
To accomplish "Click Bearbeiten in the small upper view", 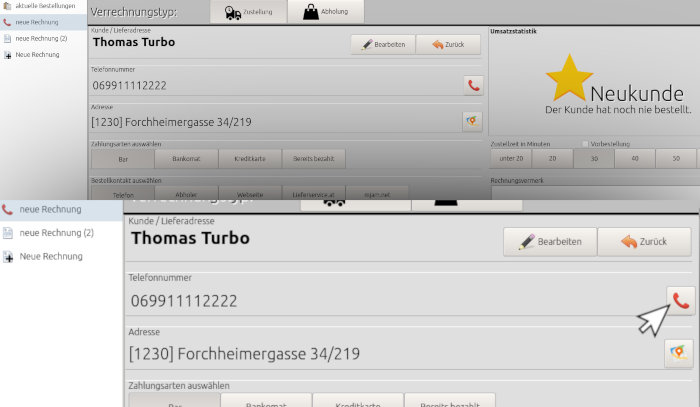I will [x=383, y=45].
